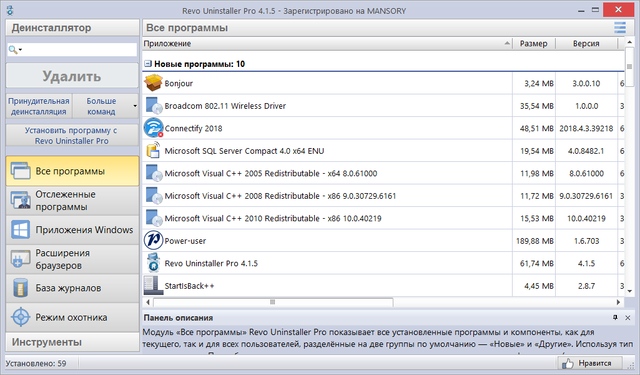640x375 pixels.
Task: Sort by Приложение column header
Action: point(327,43)
